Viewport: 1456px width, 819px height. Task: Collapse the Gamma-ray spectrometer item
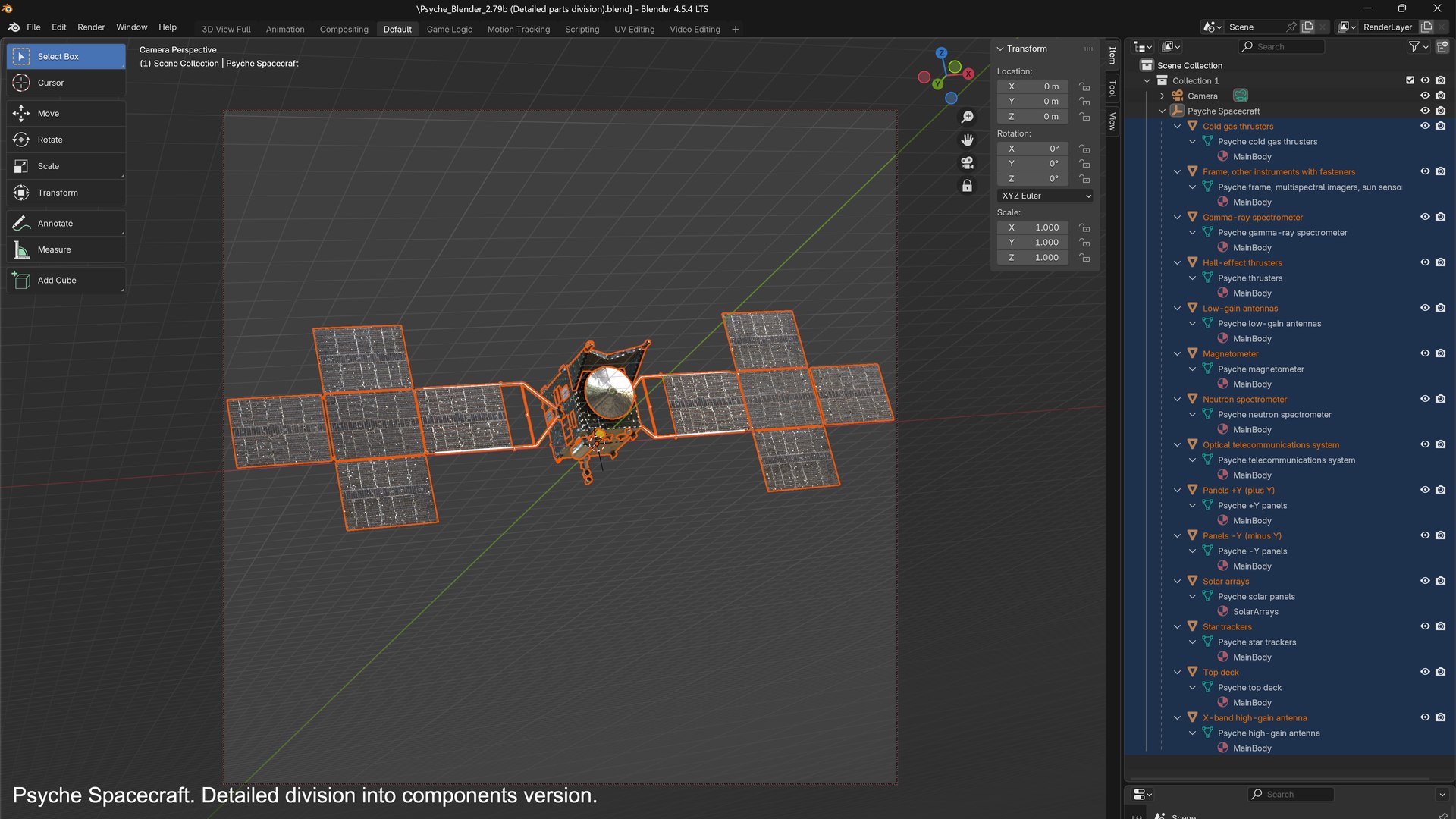1177,217
